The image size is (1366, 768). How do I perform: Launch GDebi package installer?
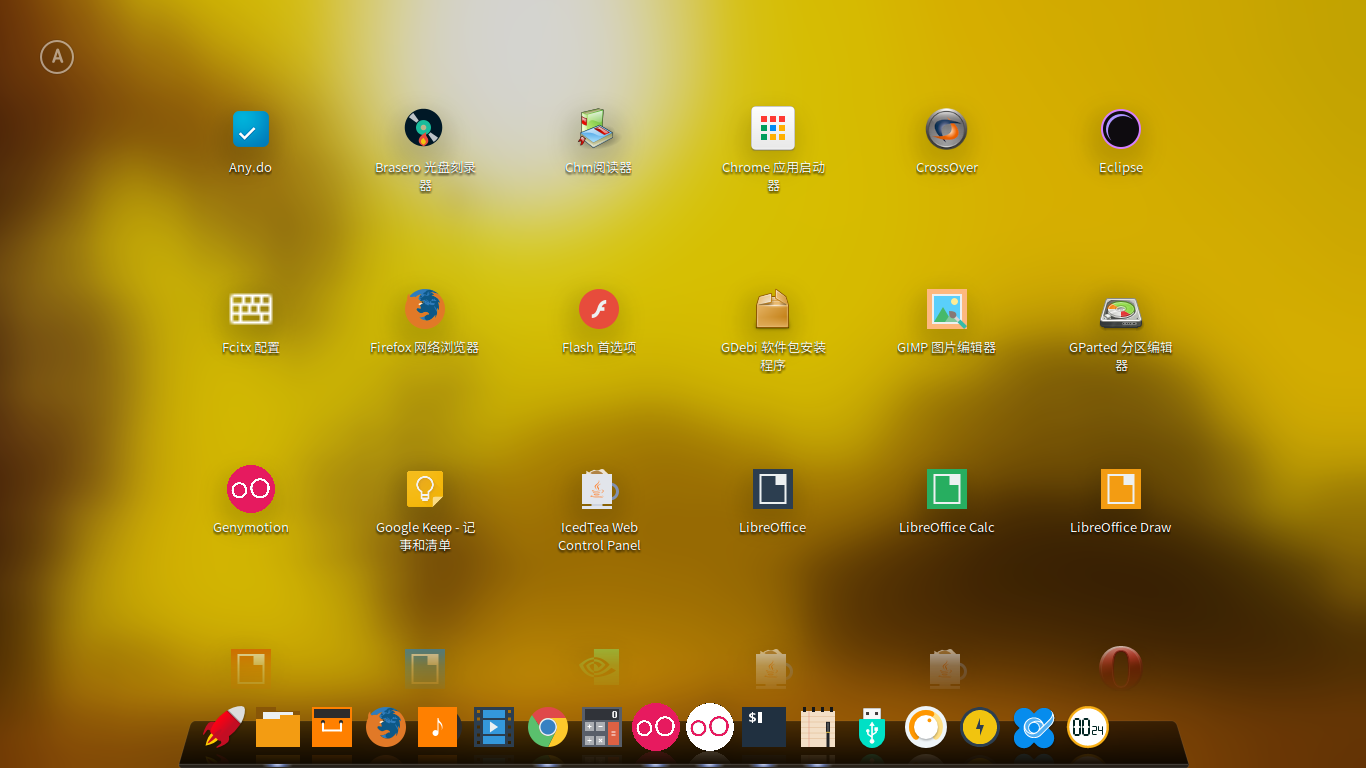tap(772, 310)
